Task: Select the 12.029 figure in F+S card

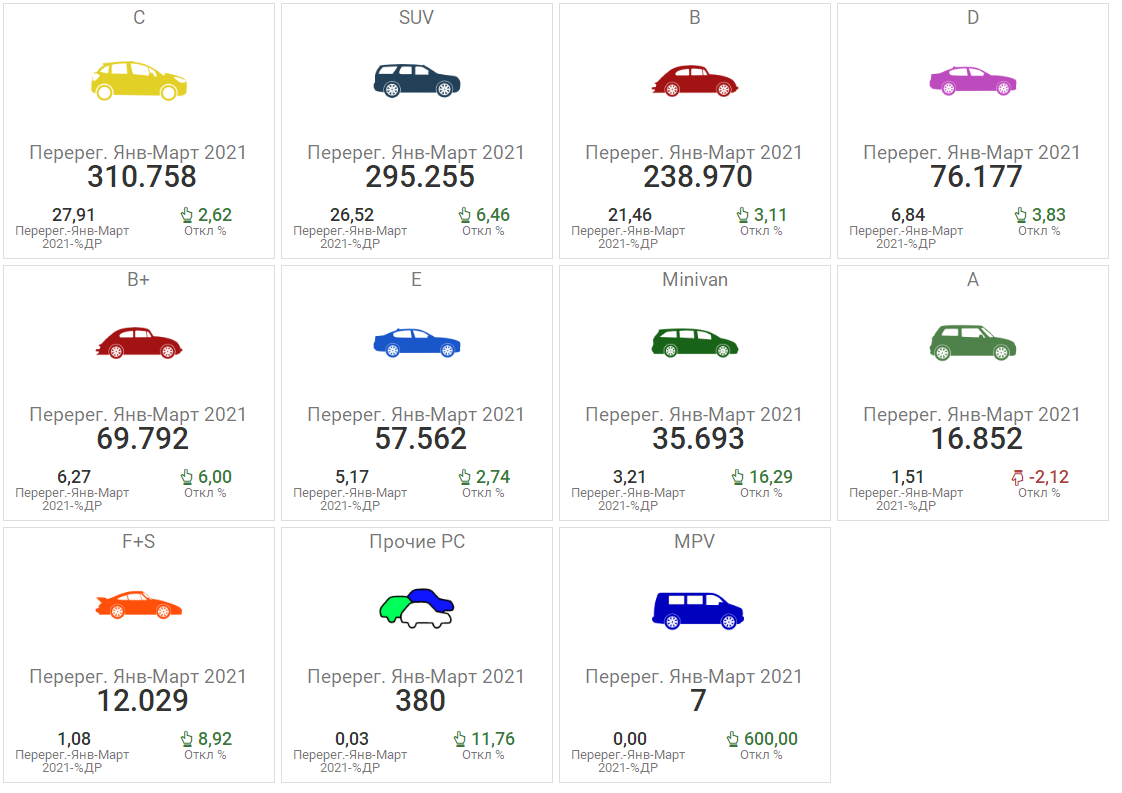Action: pyautogui.click(x=142, y=701)
